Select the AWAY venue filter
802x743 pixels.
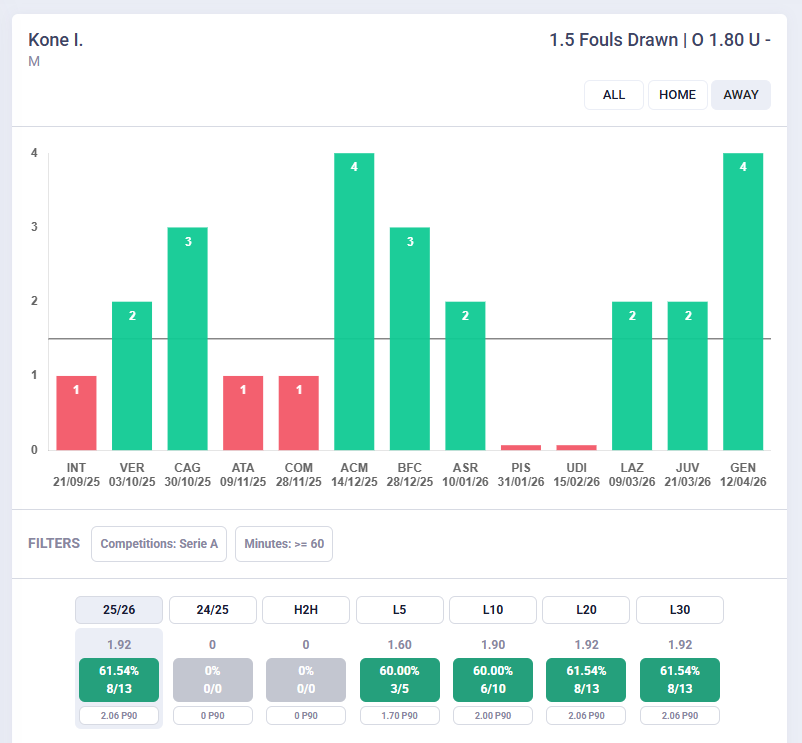point(741,95)
